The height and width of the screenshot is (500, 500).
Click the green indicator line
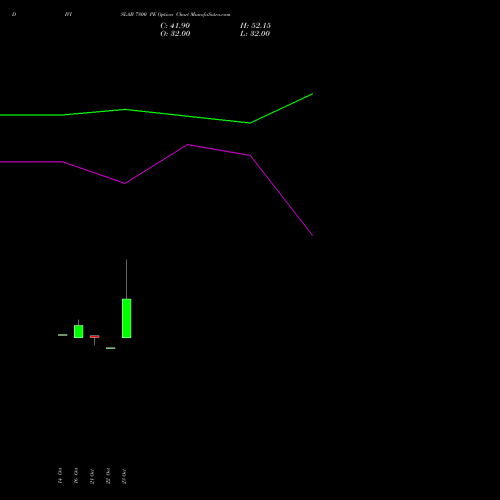pyautogui.click(x=187, y=116)
